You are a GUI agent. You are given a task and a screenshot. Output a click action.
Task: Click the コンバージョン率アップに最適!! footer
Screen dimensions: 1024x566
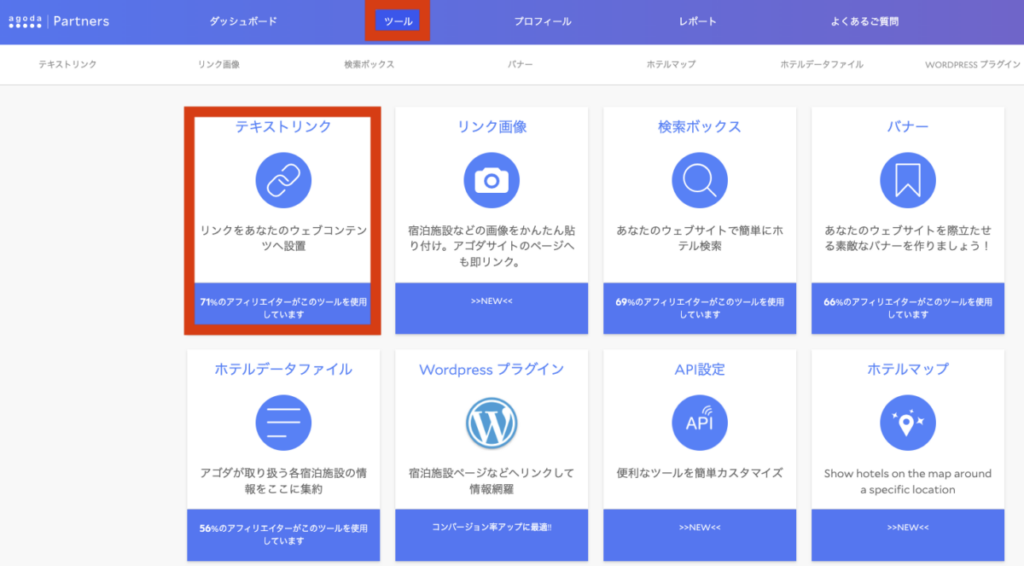(x=491, y=535)
